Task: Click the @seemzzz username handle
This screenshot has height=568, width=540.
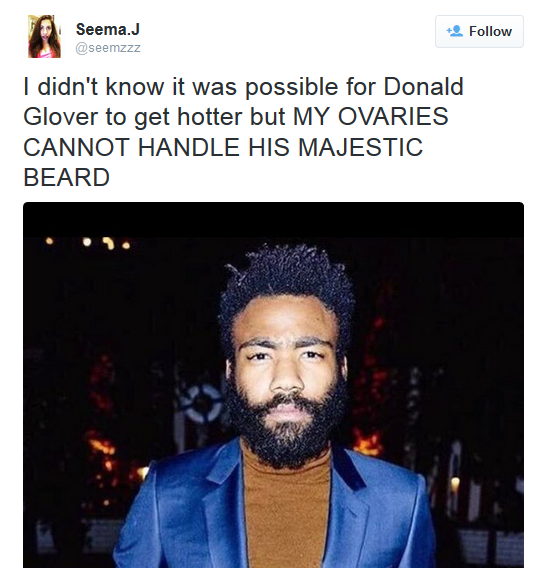Action: [x=108, y=48]
